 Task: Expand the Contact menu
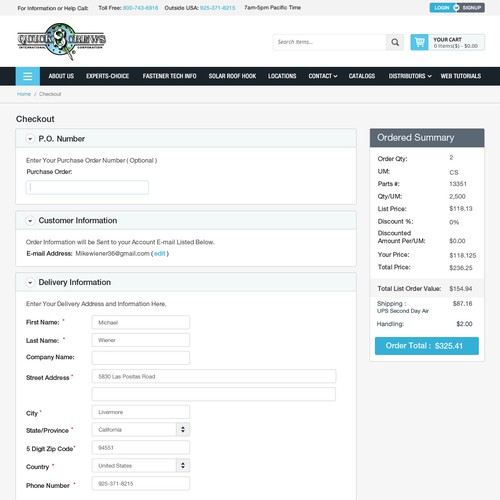click(323, 76)
